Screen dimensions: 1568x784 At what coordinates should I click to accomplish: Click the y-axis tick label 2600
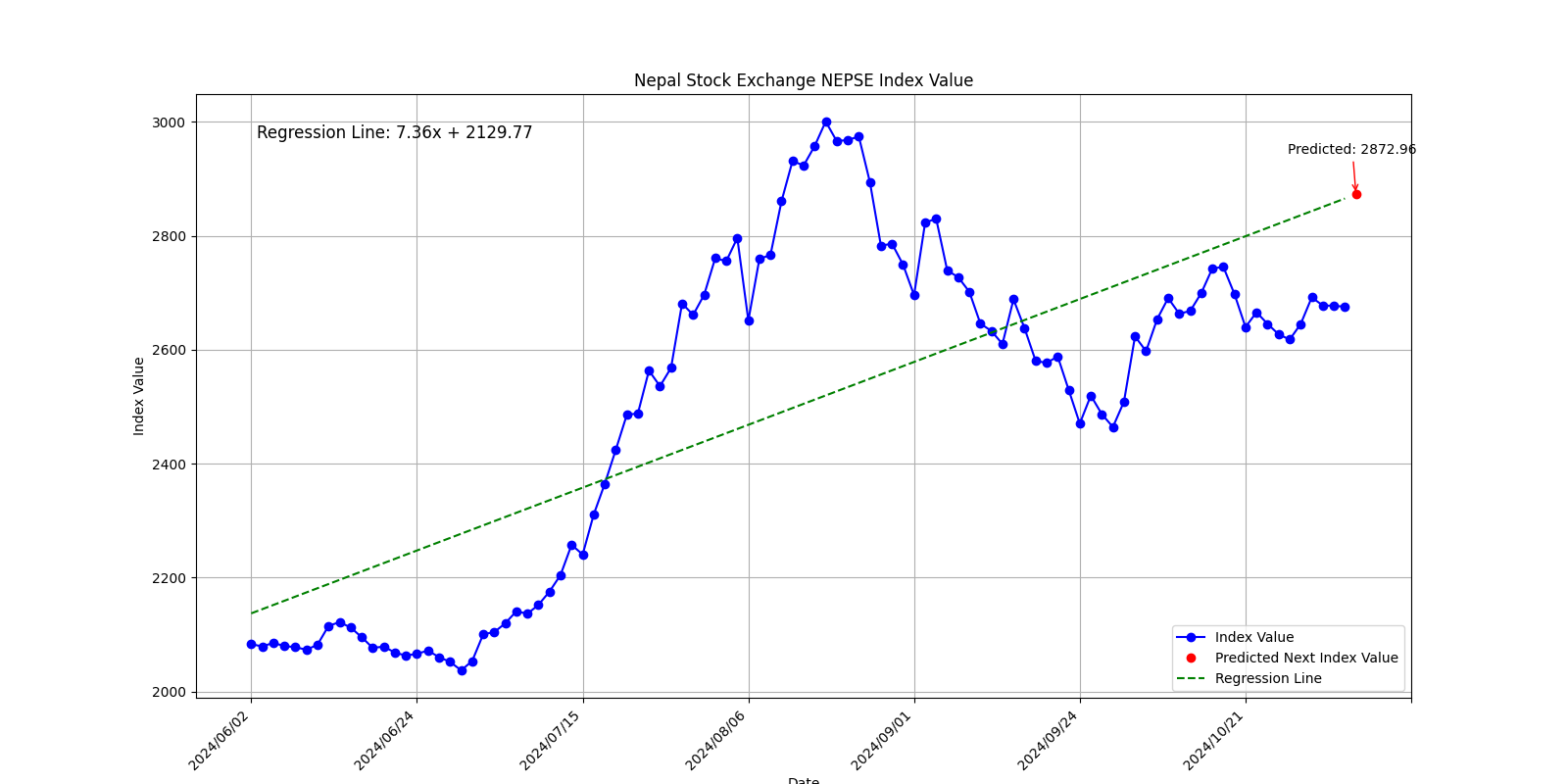(169, 350)
